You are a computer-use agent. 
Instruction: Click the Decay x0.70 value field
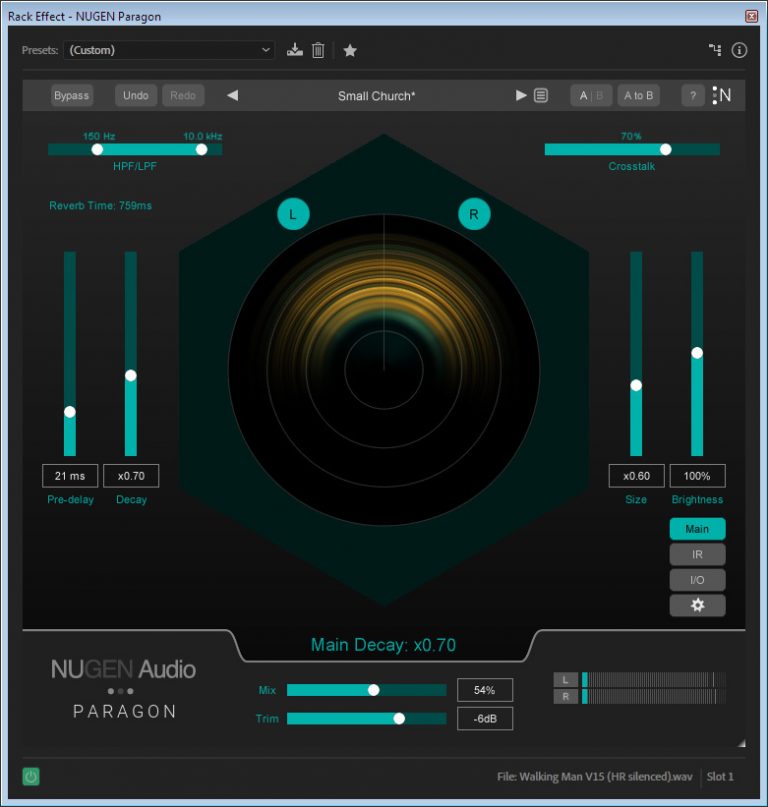tap(131, 476)
